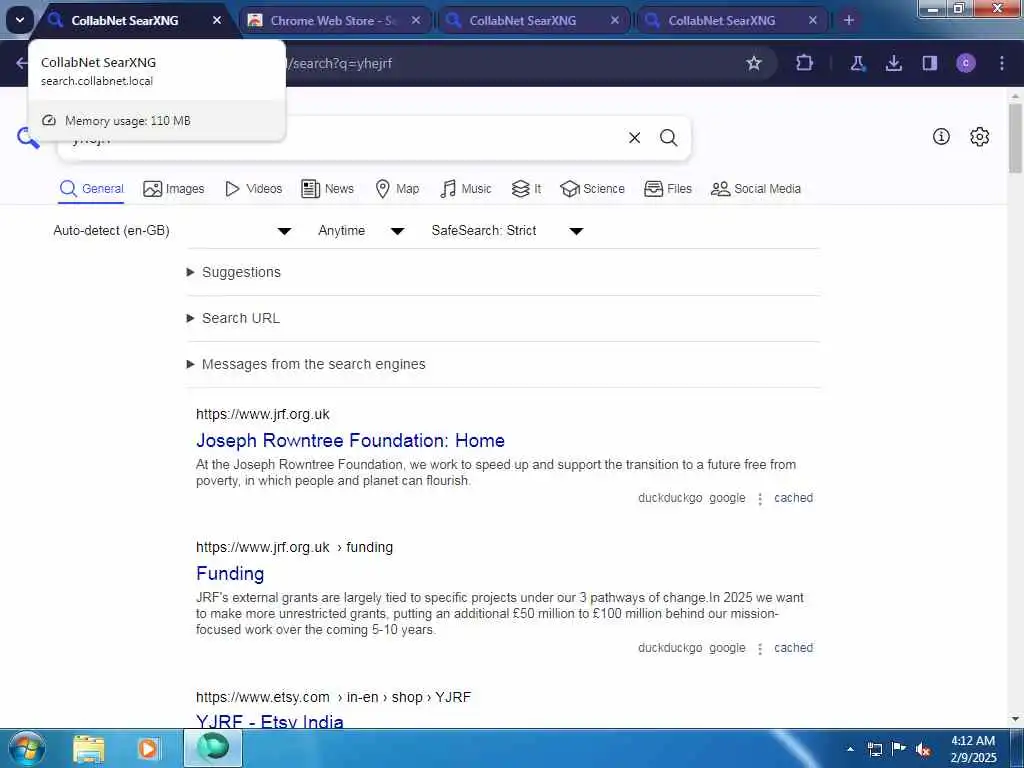Viewport: 1024px width, 768px height.
Task: Click the muted volume tray icon
Action: coord(923,750)
